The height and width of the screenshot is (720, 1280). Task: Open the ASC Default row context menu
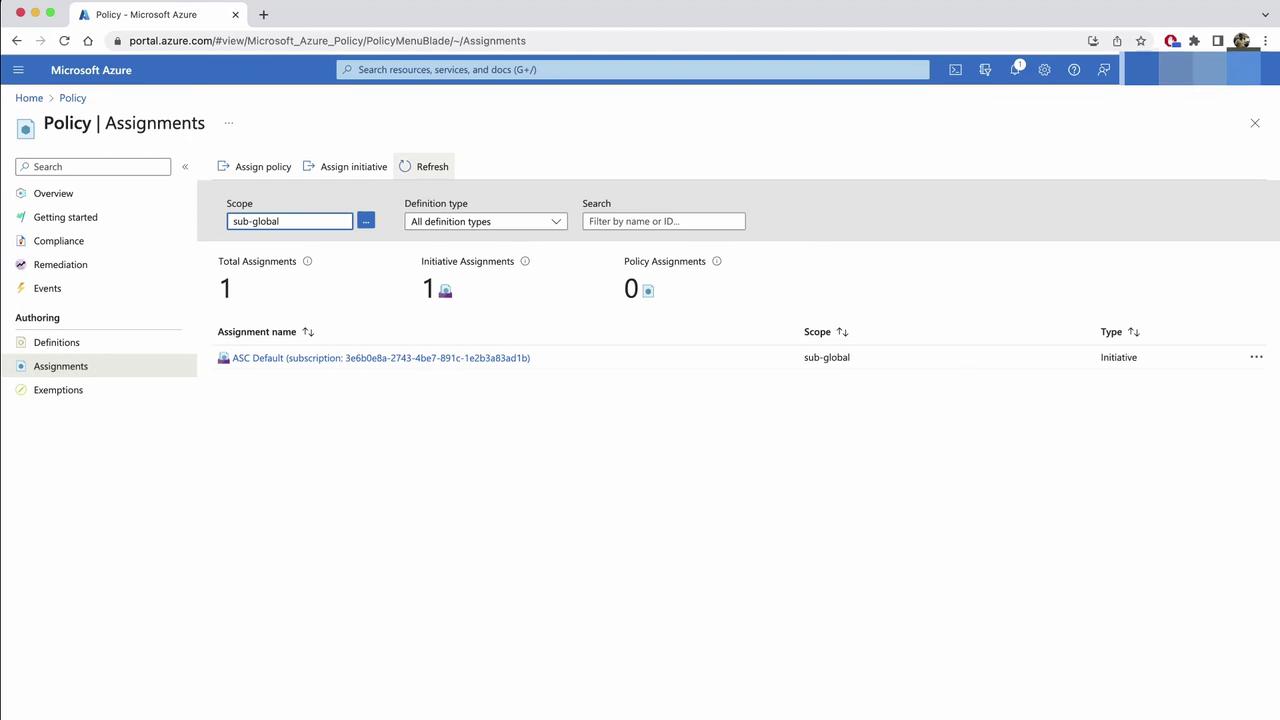point(1256,357)
